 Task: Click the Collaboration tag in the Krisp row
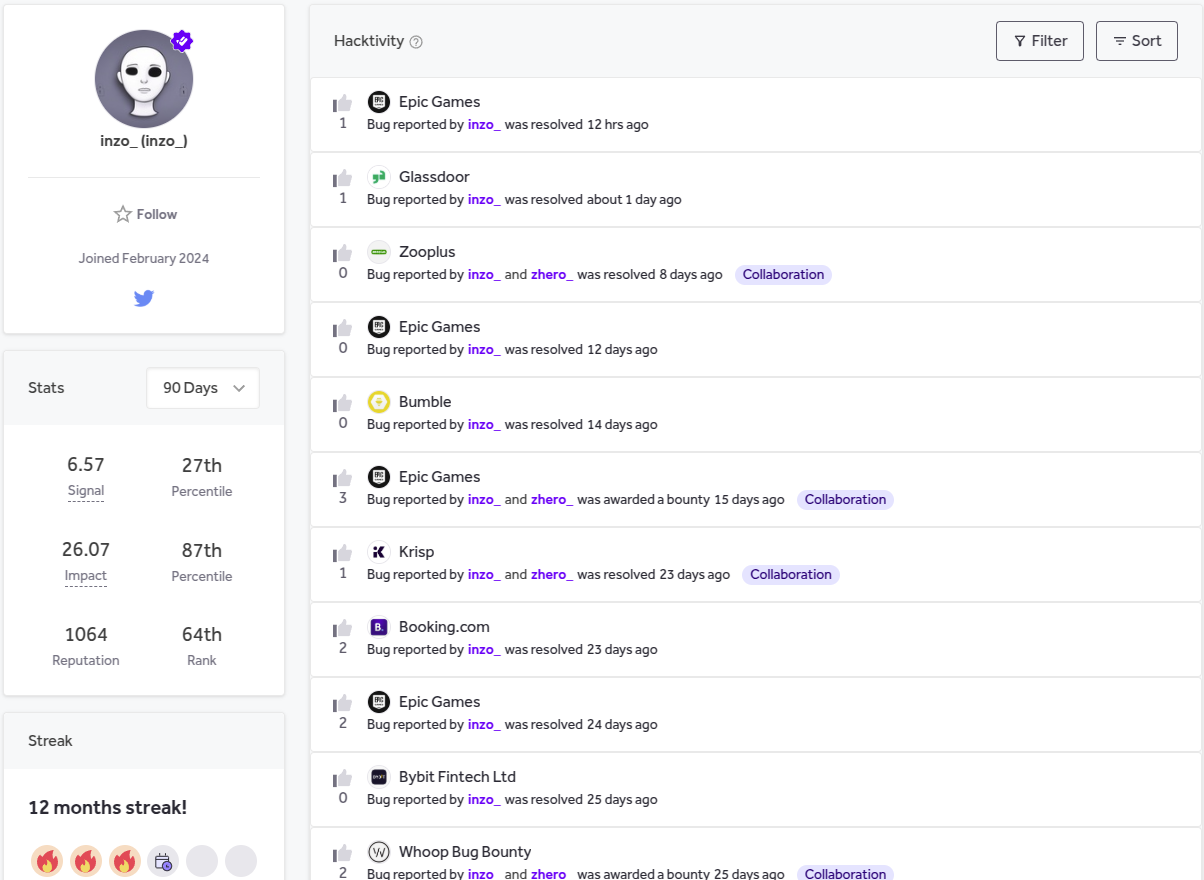(791, 574)
